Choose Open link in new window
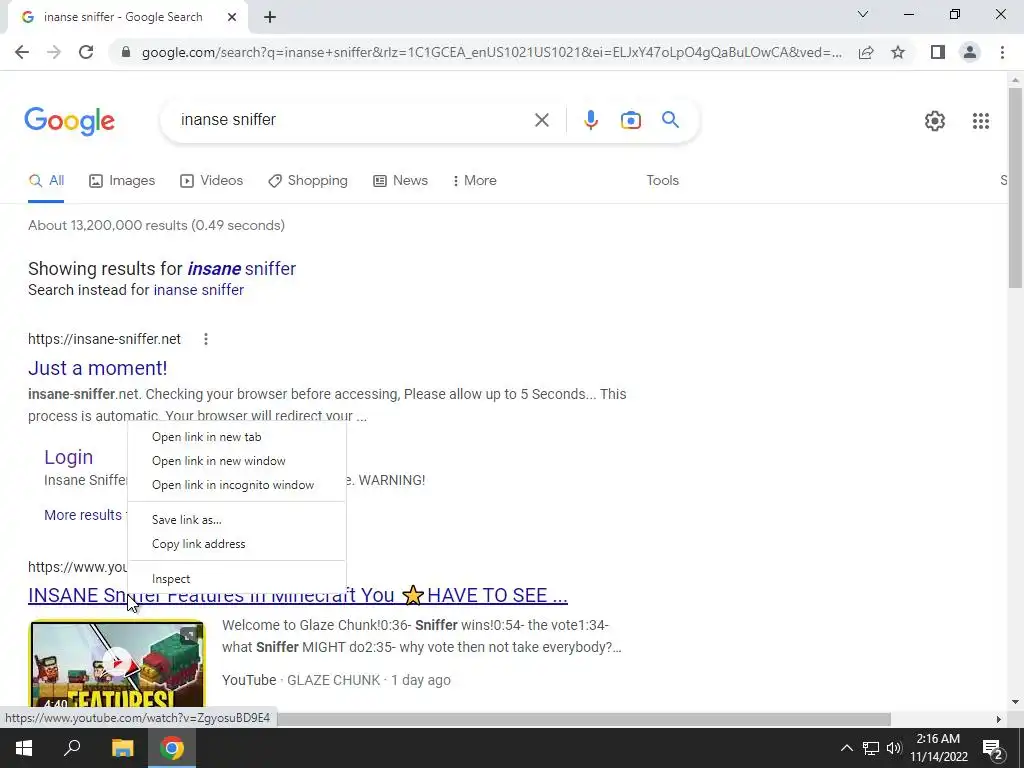 click(x=237, y=461)
